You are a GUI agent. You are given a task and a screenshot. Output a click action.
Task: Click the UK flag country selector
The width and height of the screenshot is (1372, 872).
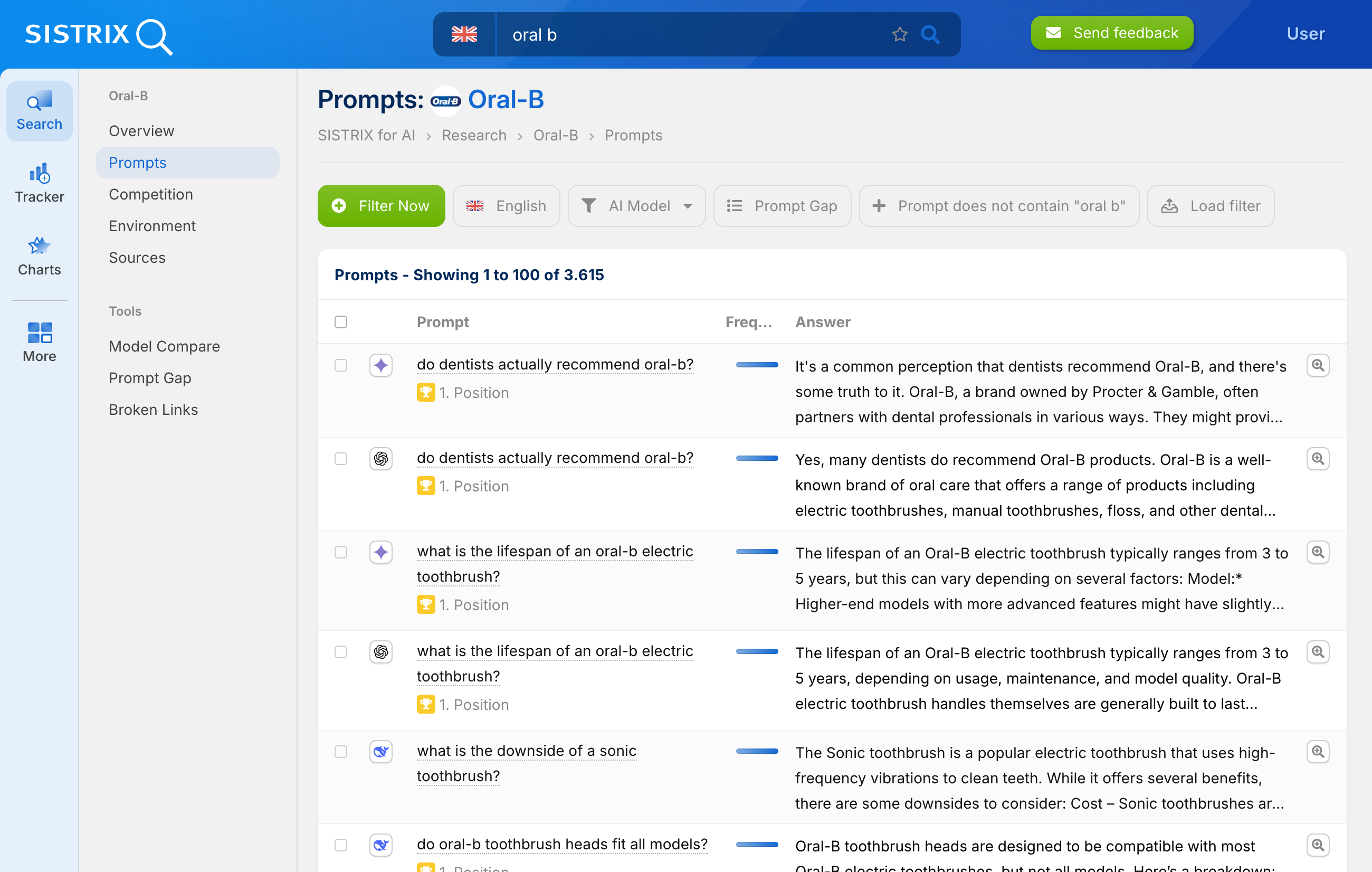pos(464,35)
